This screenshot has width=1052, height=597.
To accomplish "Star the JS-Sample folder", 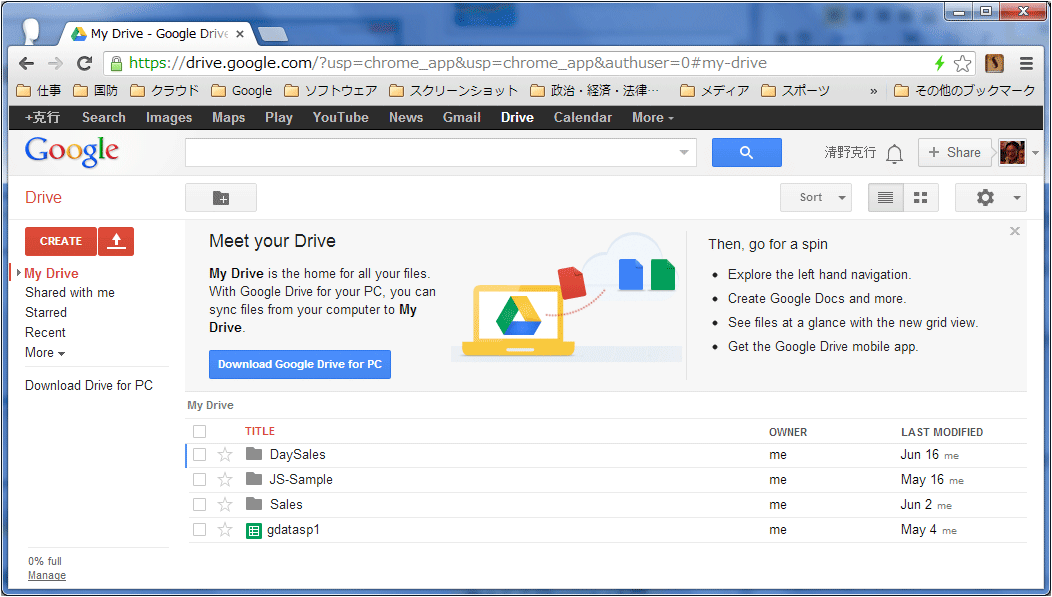I will 225,480.
